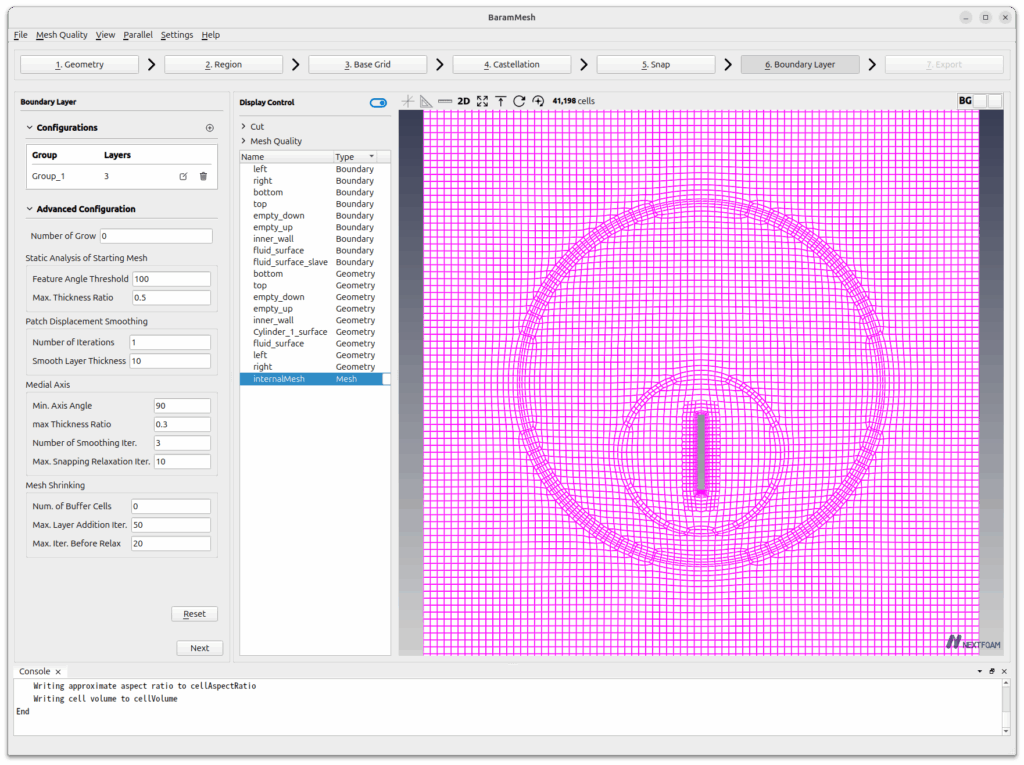This screenshot has height=765, width=1024.
Task: Open the Parallel menu
Action: [138, 35]
